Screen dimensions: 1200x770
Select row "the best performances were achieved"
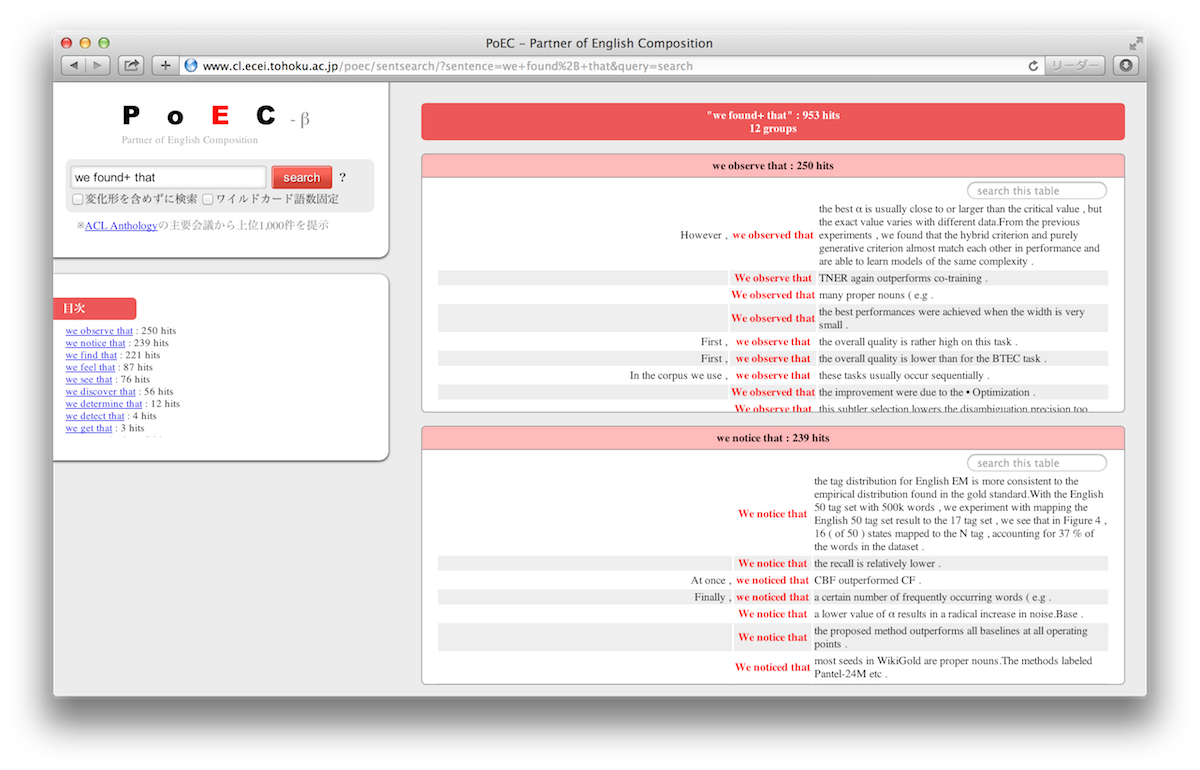click(x=773, y=318)
